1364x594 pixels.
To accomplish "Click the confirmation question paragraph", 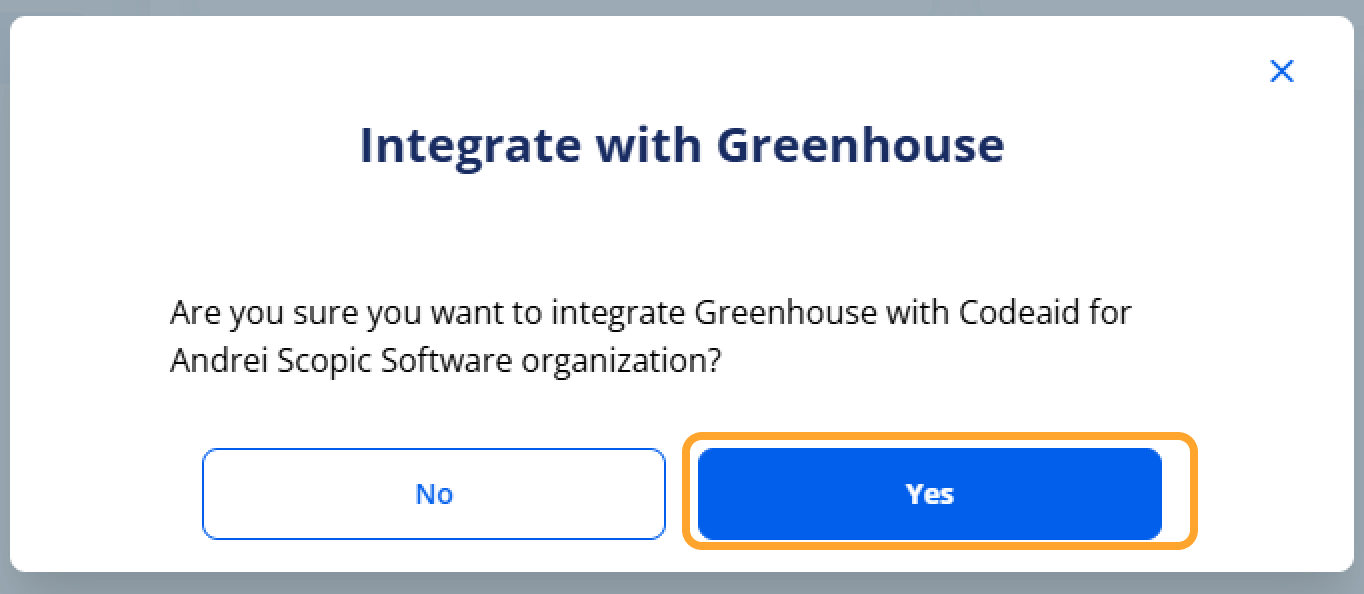I will click(651, 336).
